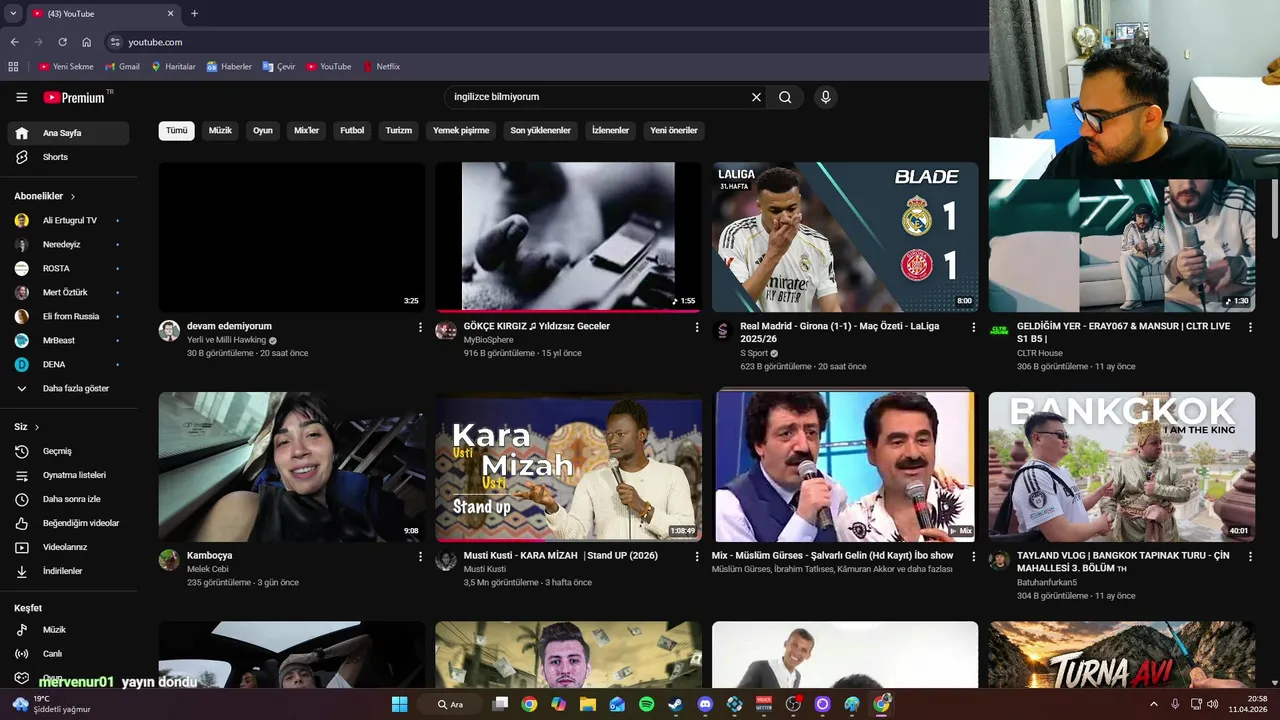The image size is (1280, 720).
Task: Open options menu for GELDİĞİM YER video
Action: coord(1250,327)
